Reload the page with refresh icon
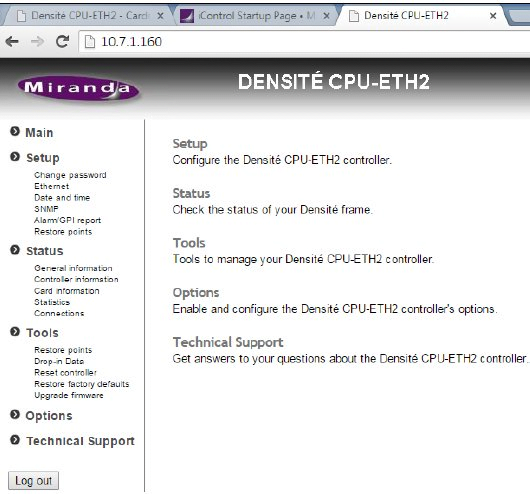 coord(63,41)
